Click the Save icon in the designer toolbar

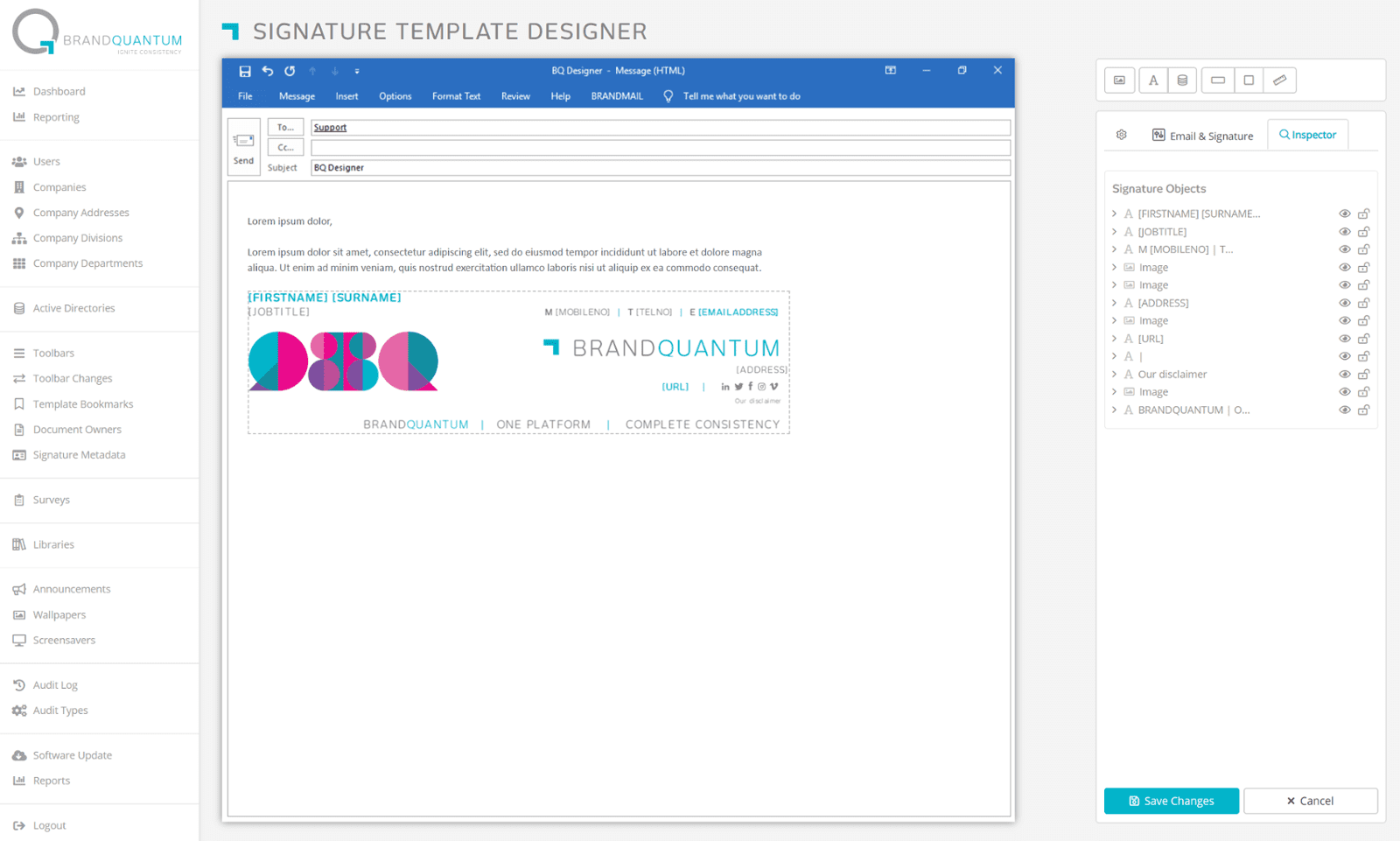click(x=245, y=71)
